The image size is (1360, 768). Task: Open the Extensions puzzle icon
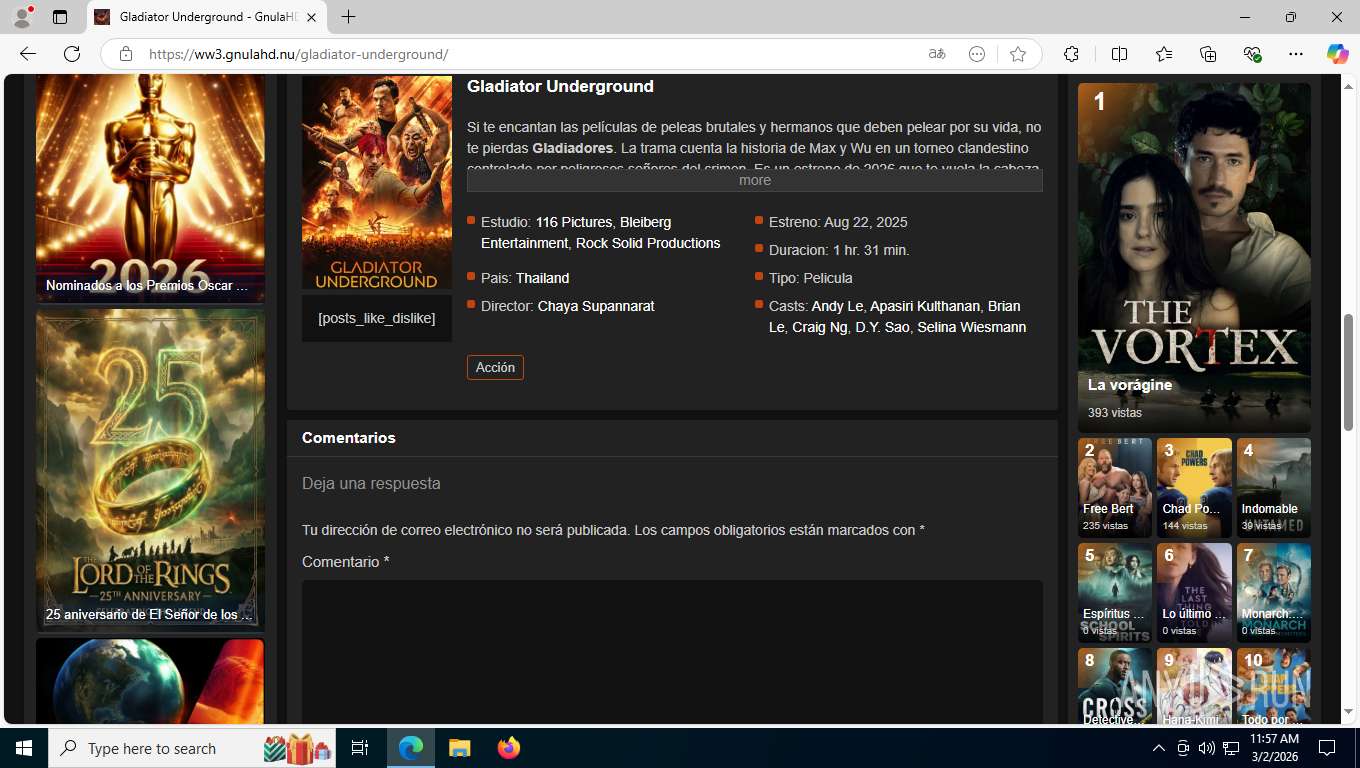1071,54
